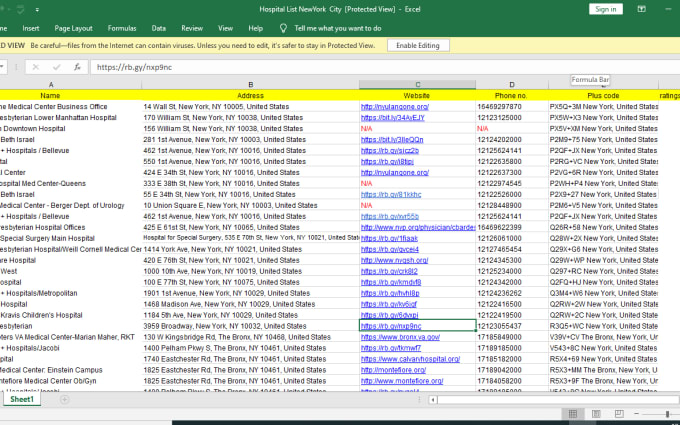
Task: Click selected cell with rb.gy/nxp9nc link
Action: tap(417, 326)
